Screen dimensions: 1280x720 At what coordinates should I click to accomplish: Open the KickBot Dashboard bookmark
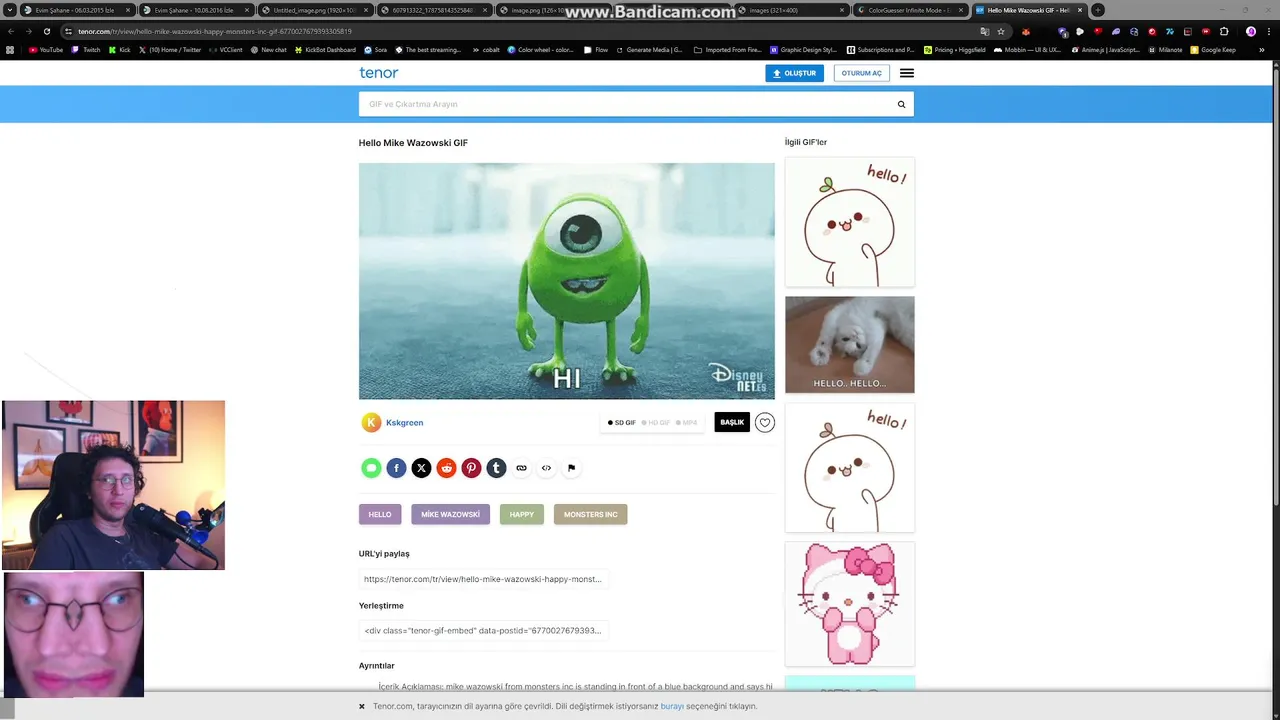327,50
